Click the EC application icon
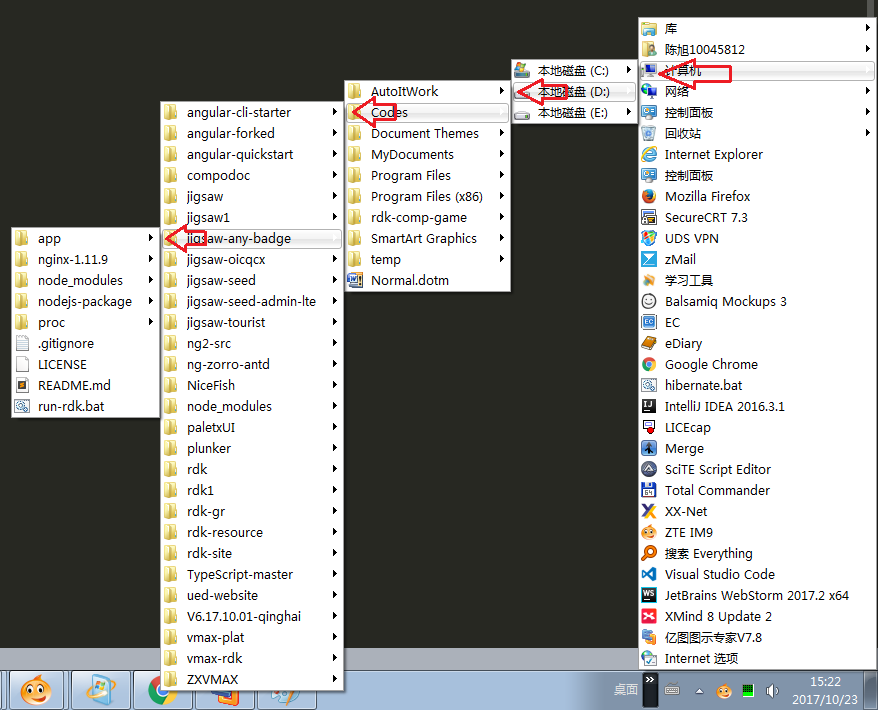This screenshot has width=878, height=710. point(648,323)
